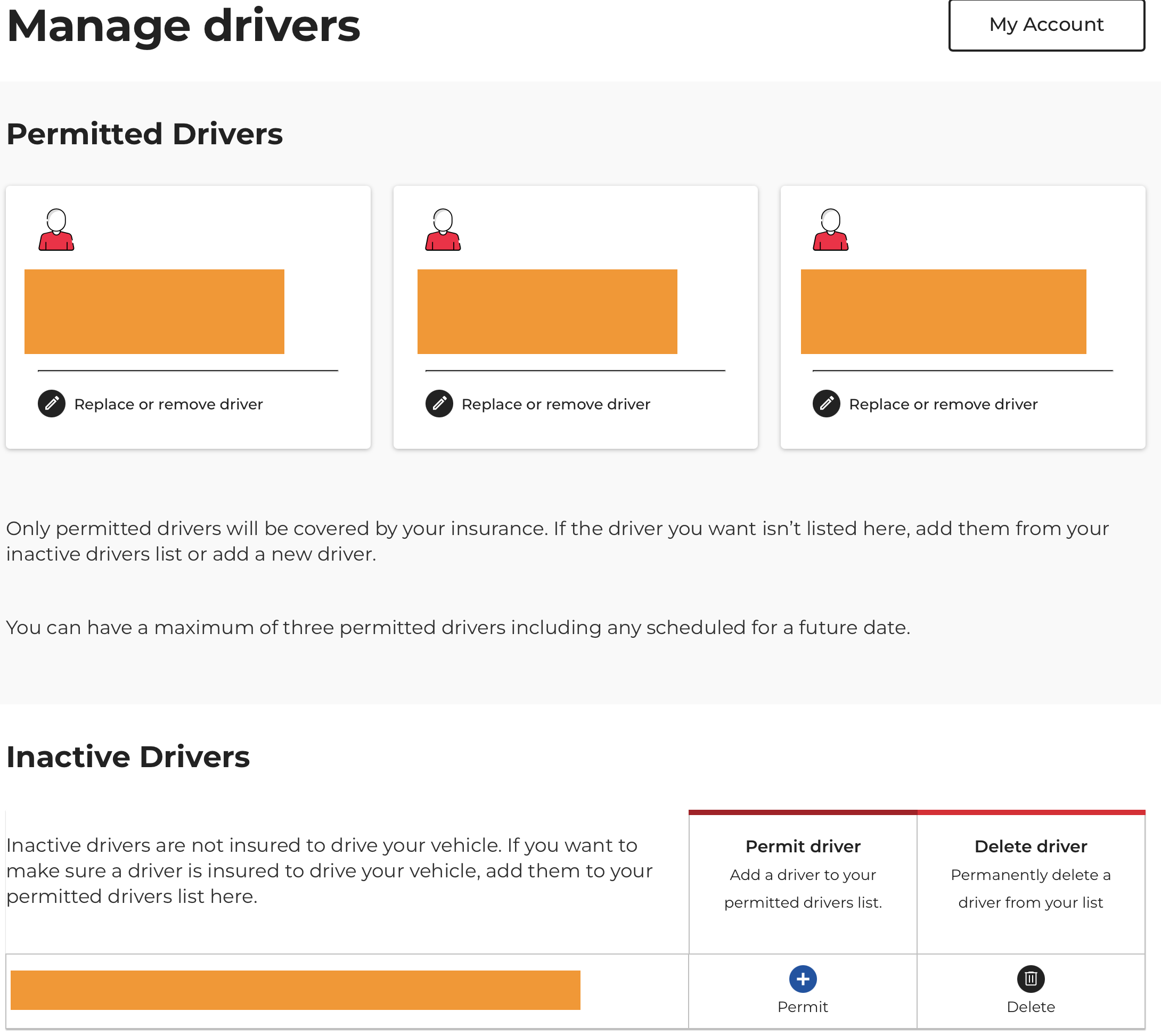This screenshot has width=1161, height=1036.
Task: Click first permitted driver avatar icon
Action: [56, 230]
